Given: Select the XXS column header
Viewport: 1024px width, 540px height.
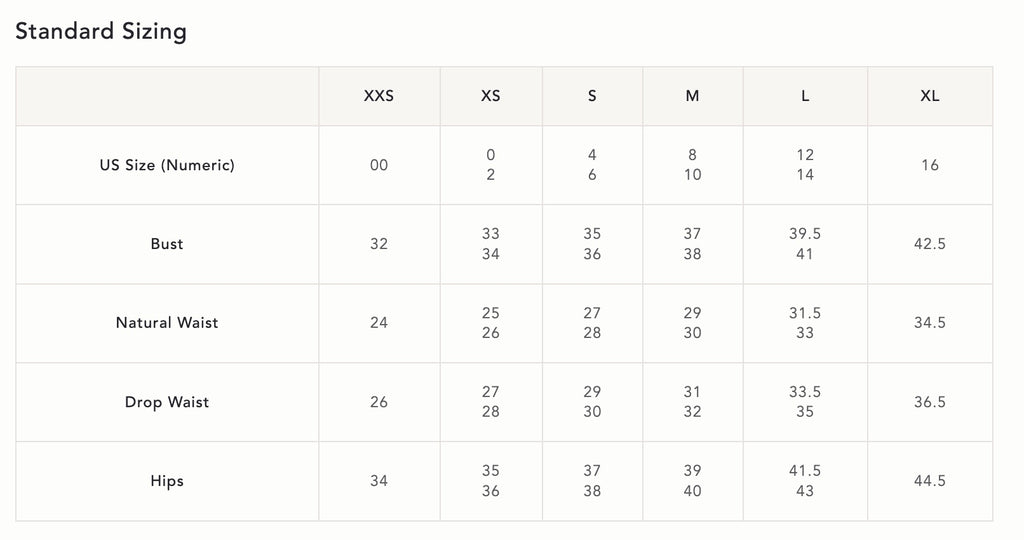Looking at the screenshot, I should 379,96.
